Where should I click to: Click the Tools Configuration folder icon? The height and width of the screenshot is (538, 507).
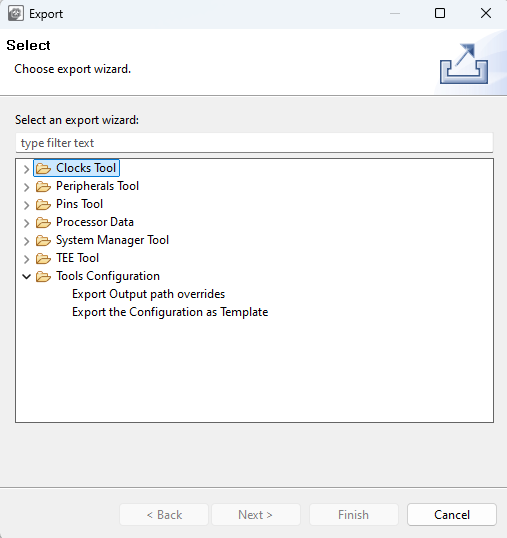[44, 277]
